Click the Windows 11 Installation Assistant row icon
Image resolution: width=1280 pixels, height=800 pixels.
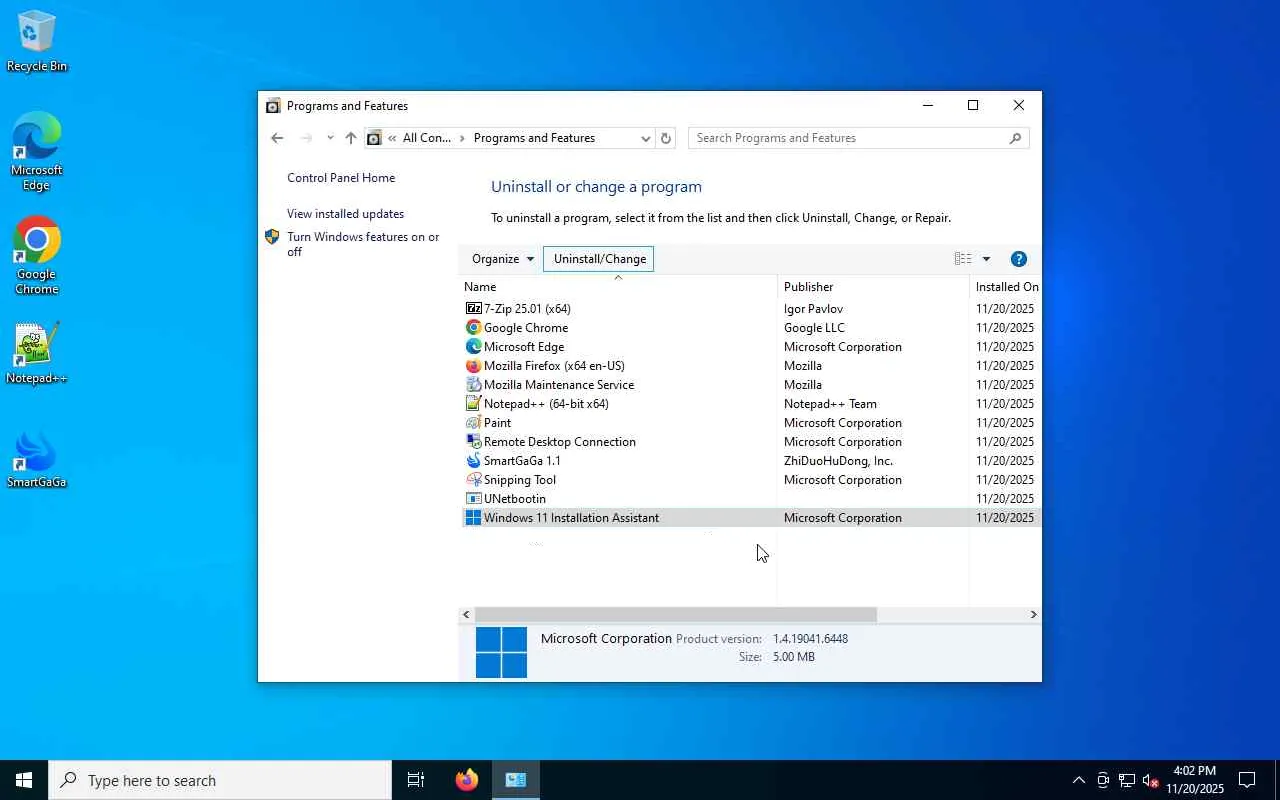474,518
